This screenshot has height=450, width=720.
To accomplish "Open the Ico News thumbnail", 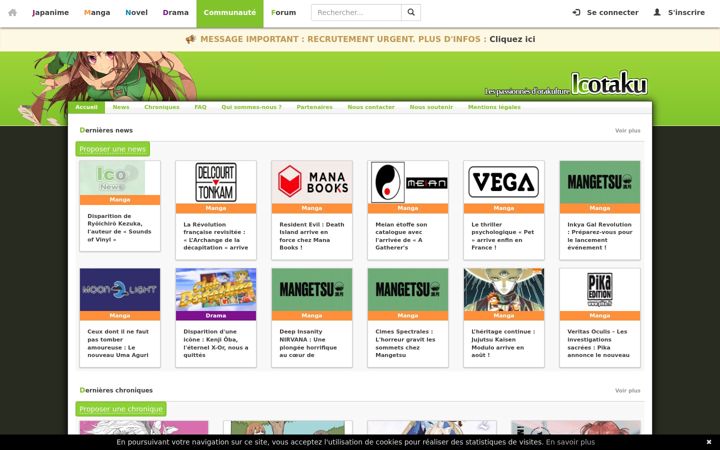I will (x=120, y=178).
